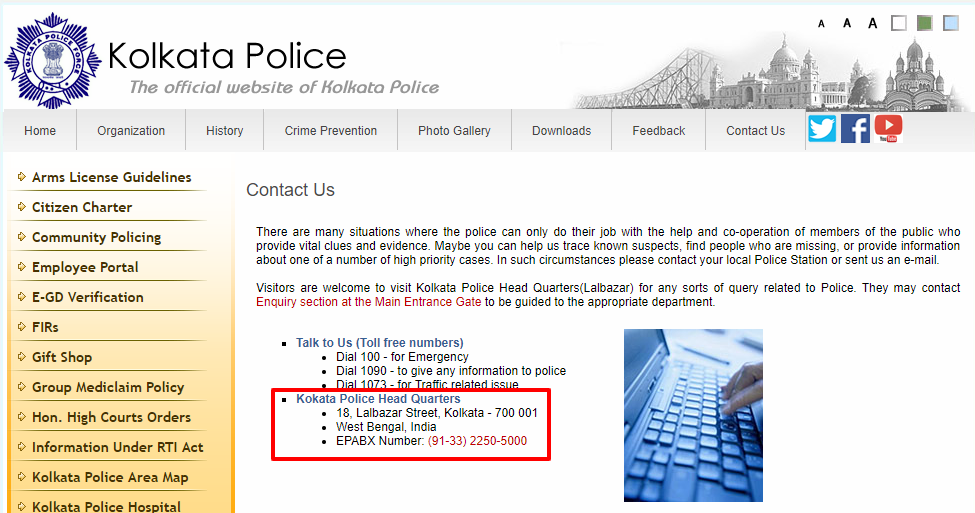Image resolution: width=975 pixels, height=513 pixels.
Task: Click the 'West Bengal, India' line
Action: coord(386,427)
